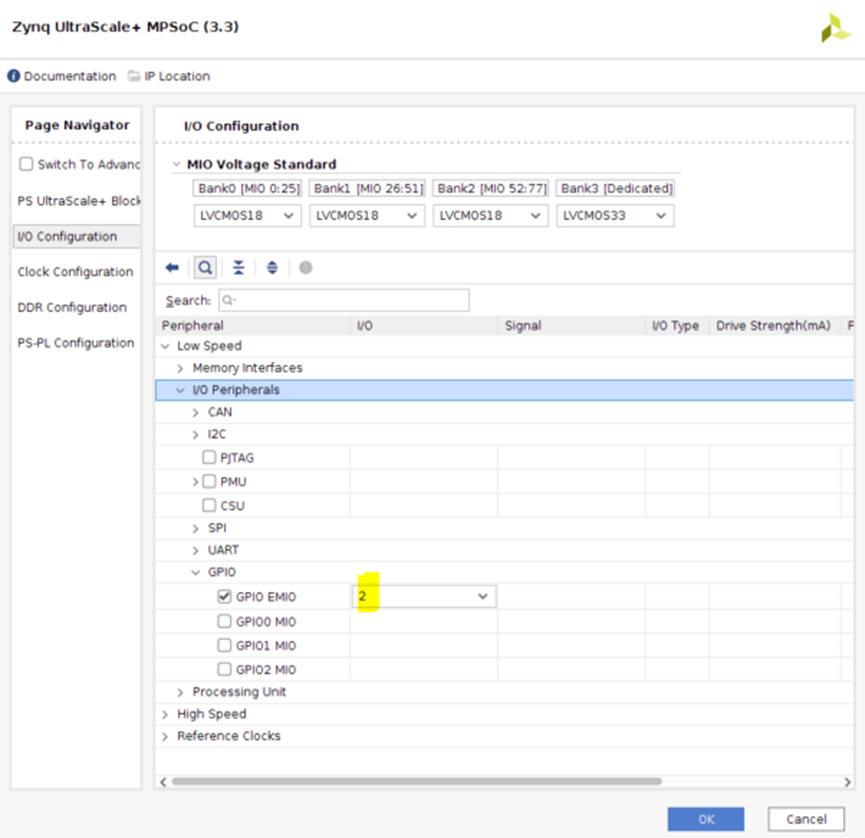Collapse I/O Peripherals node
Screen dimensions: 865x838
point(180,390)
